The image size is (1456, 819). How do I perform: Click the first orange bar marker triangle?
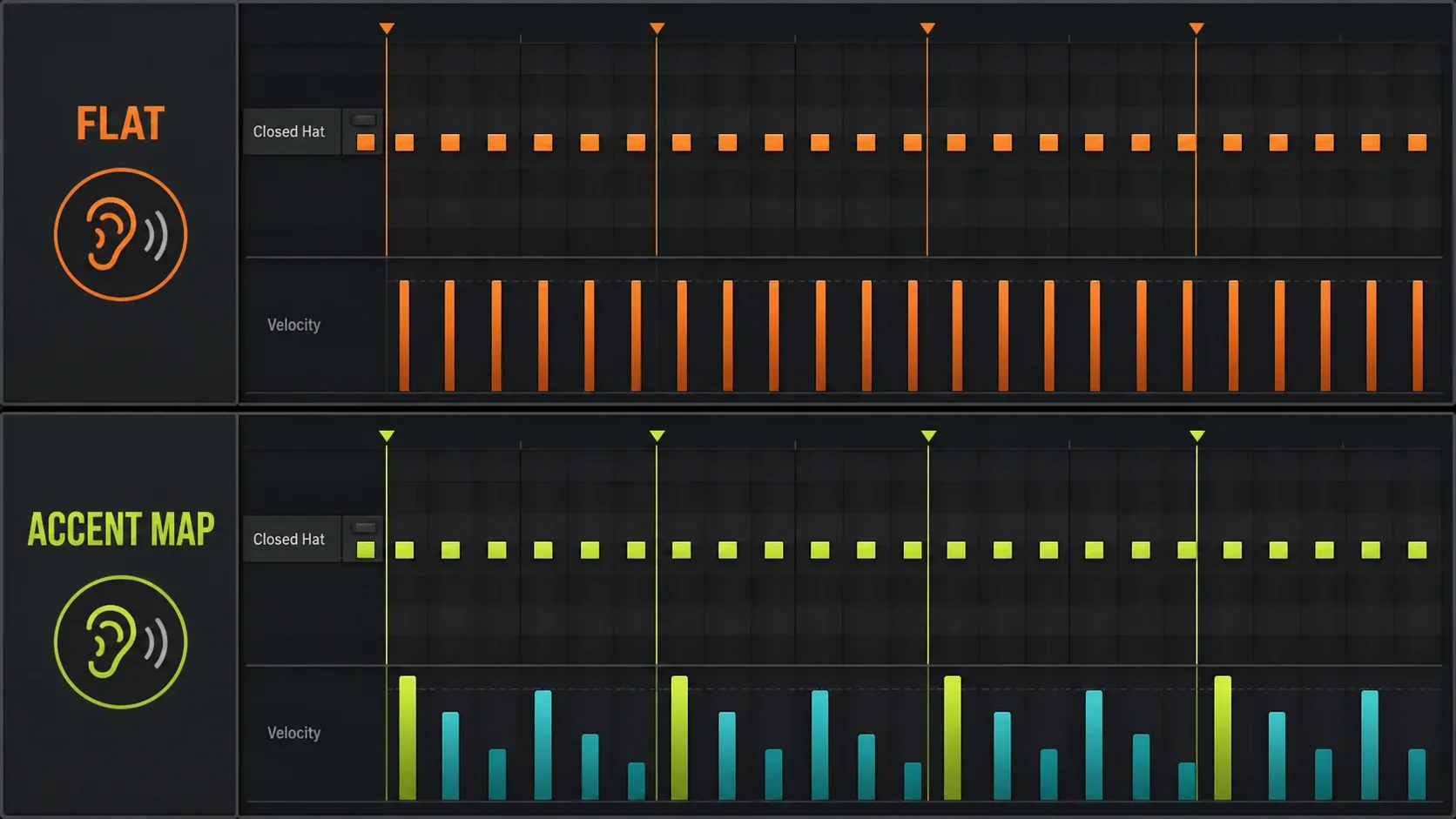pos(387,29)
